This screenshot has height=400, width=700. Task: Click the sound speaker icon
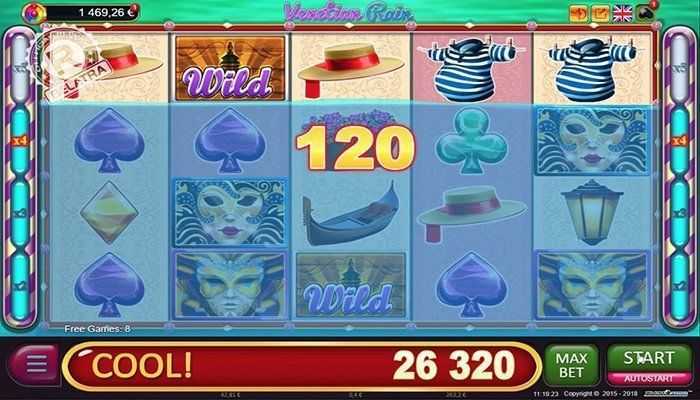(578, 14)
